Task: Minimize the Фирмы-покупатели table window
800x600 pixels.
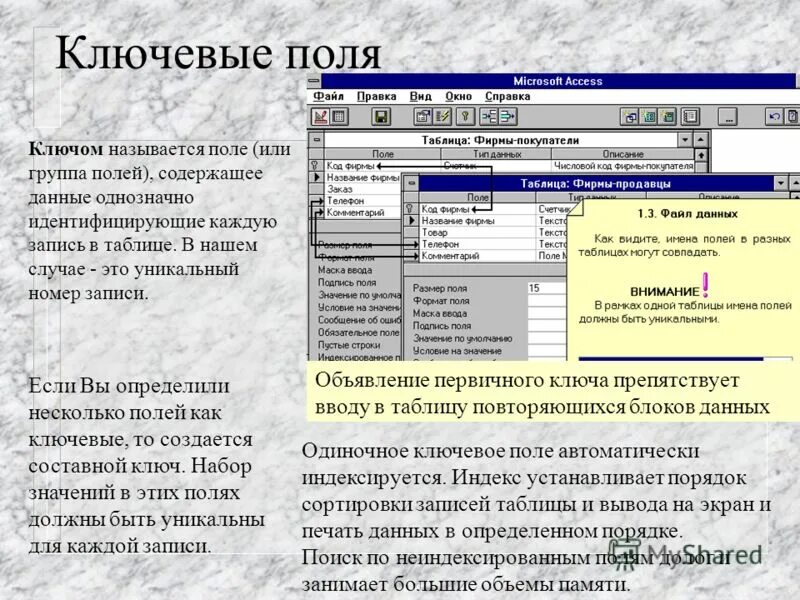Action: (685, 139)
